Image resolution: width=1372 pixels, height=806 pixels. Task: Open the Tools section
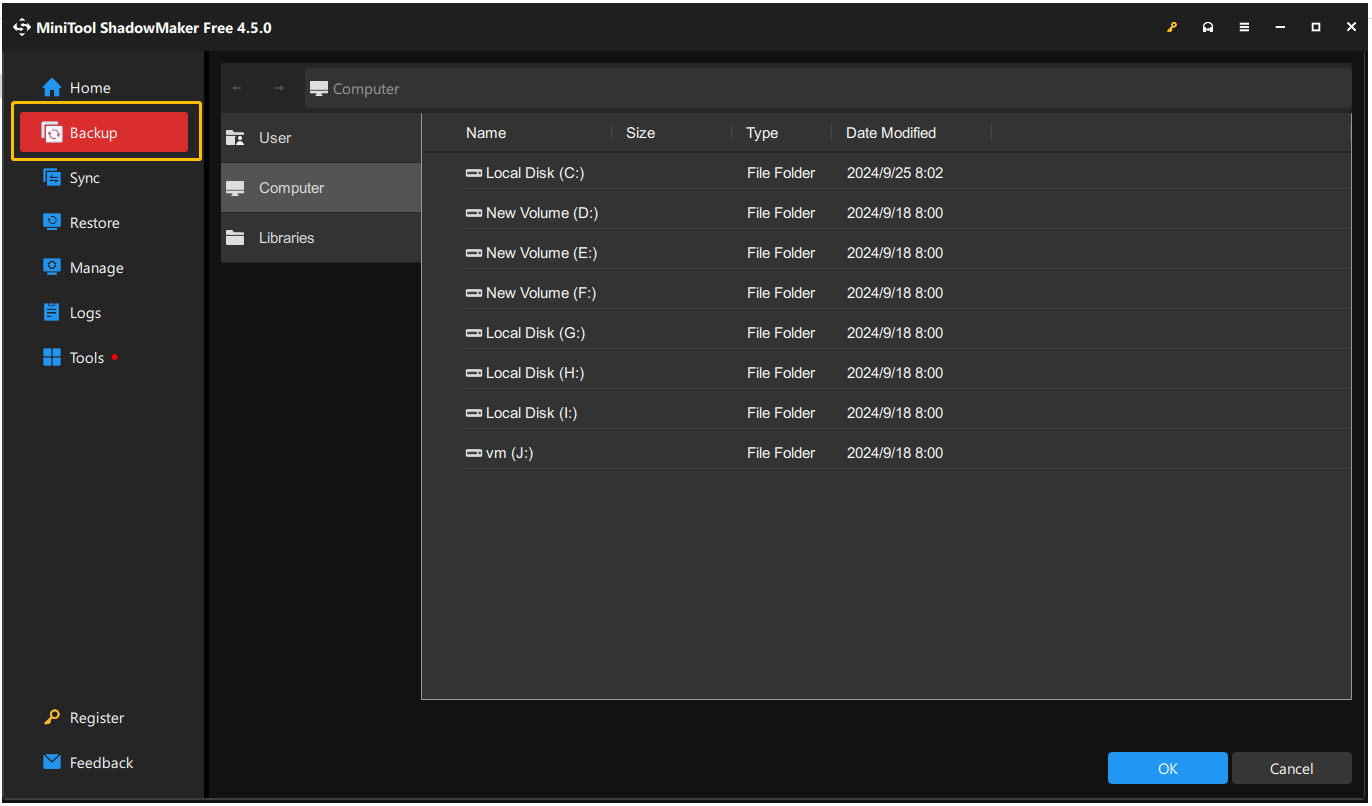87,358
